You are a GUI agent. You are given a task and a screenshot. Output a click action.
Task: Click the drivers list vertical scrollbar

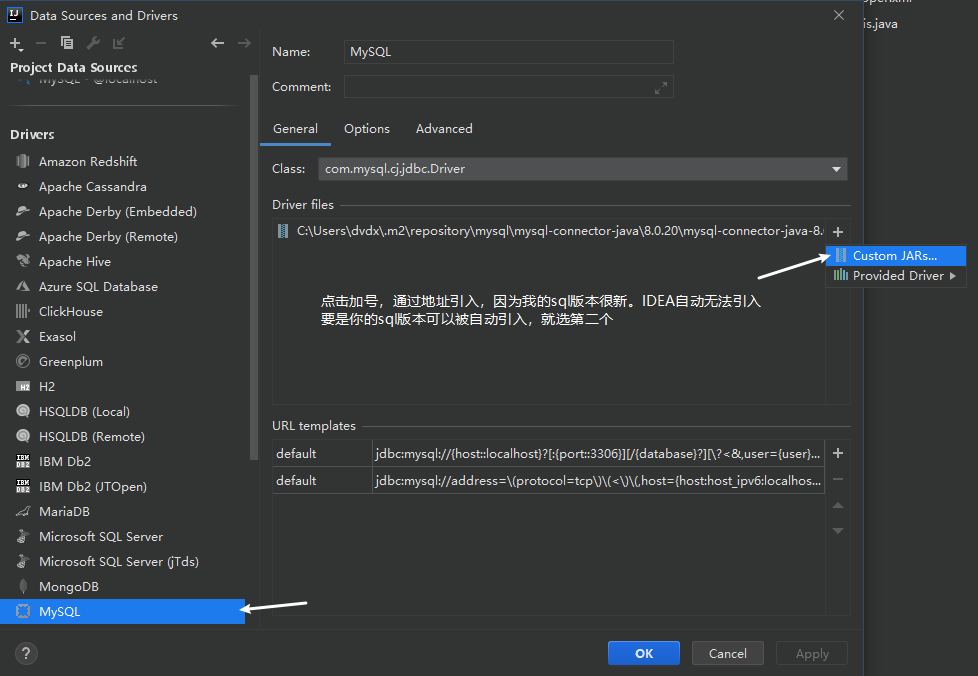click(x=253, y=268)
